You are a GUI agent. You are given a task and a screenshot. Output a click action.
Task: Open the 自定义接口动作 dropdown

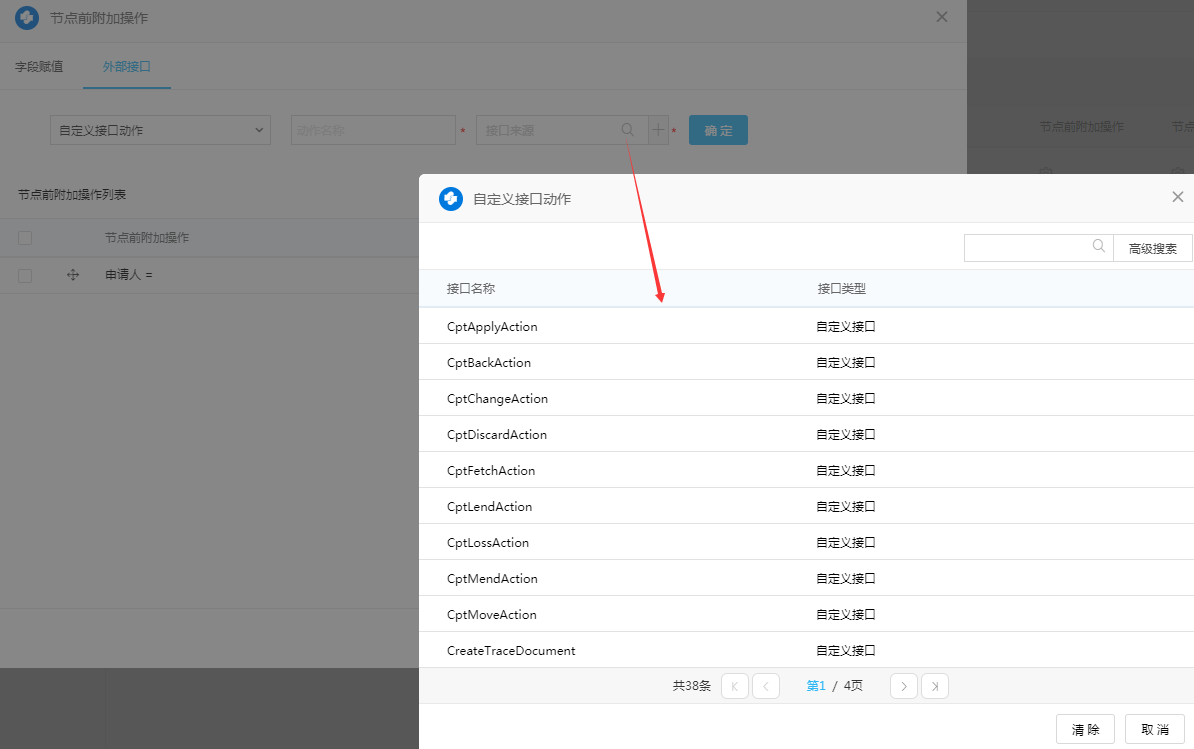[160, 130]
